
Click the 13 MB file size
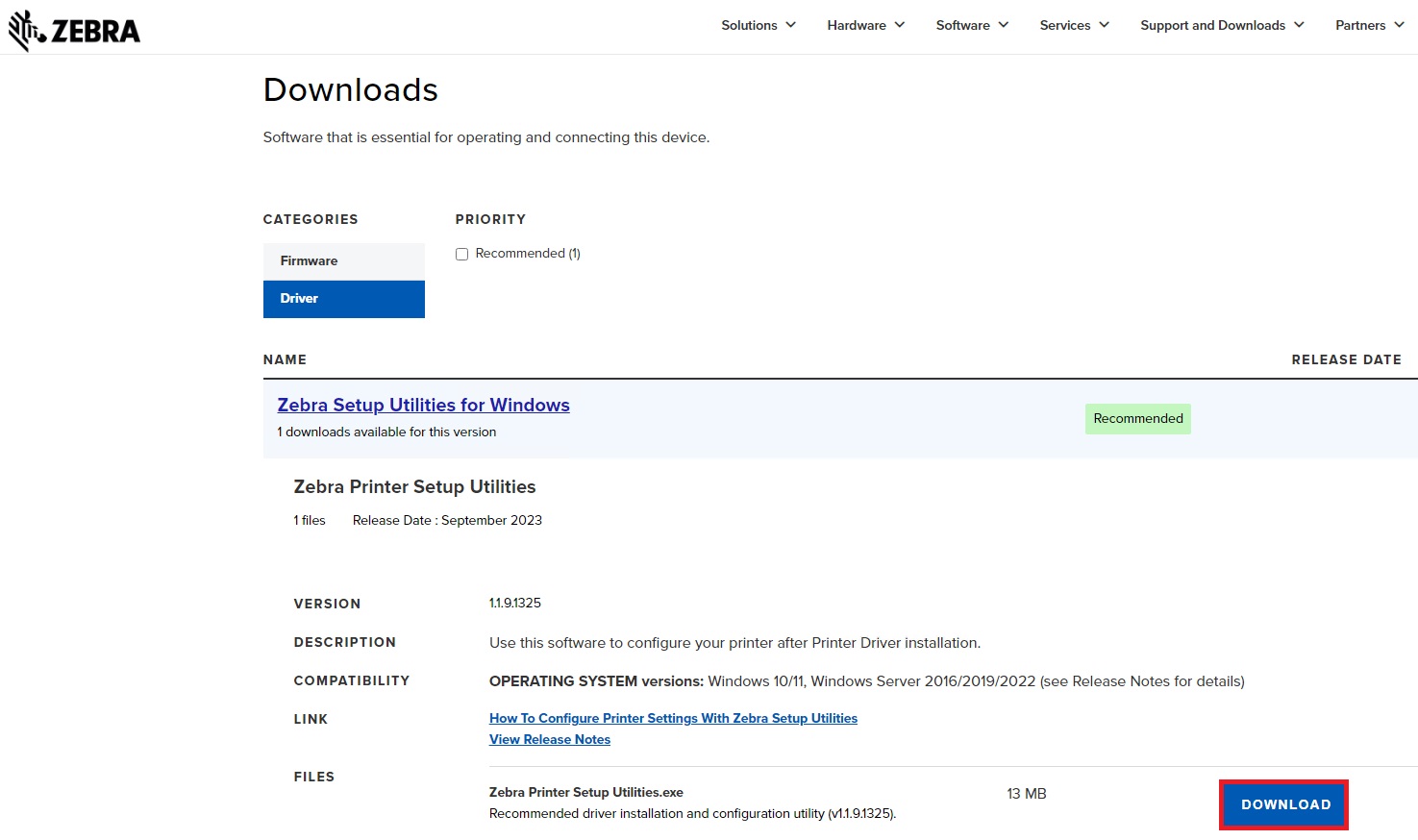click(x=1027, y=794)
